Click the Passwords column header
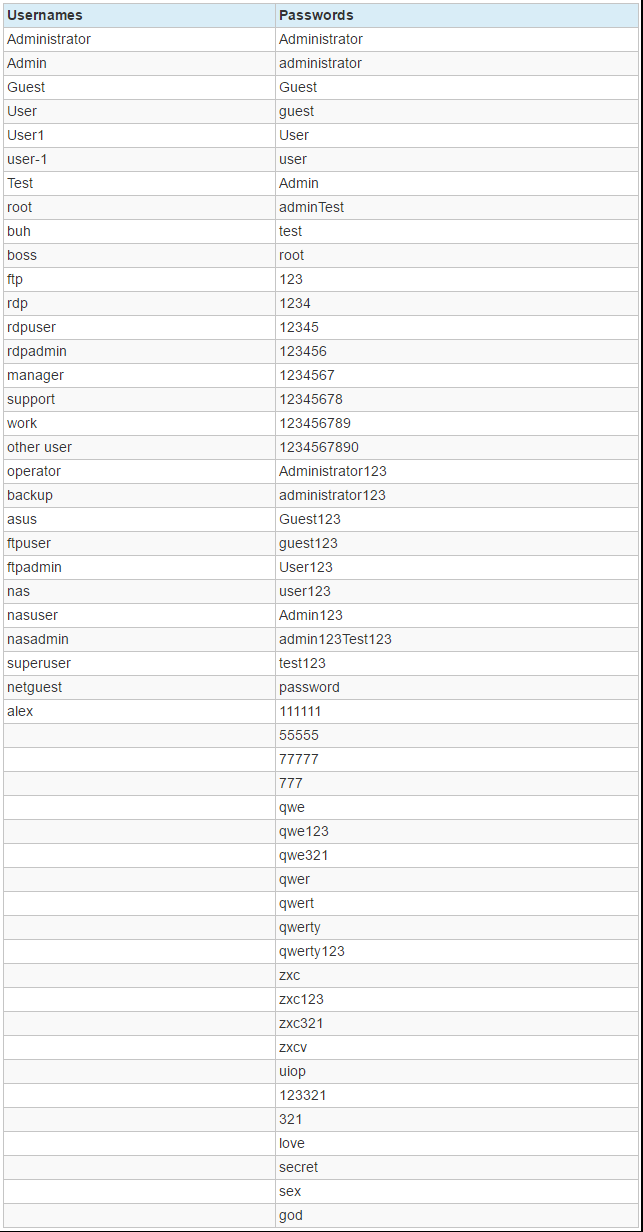 pos(316,15)
